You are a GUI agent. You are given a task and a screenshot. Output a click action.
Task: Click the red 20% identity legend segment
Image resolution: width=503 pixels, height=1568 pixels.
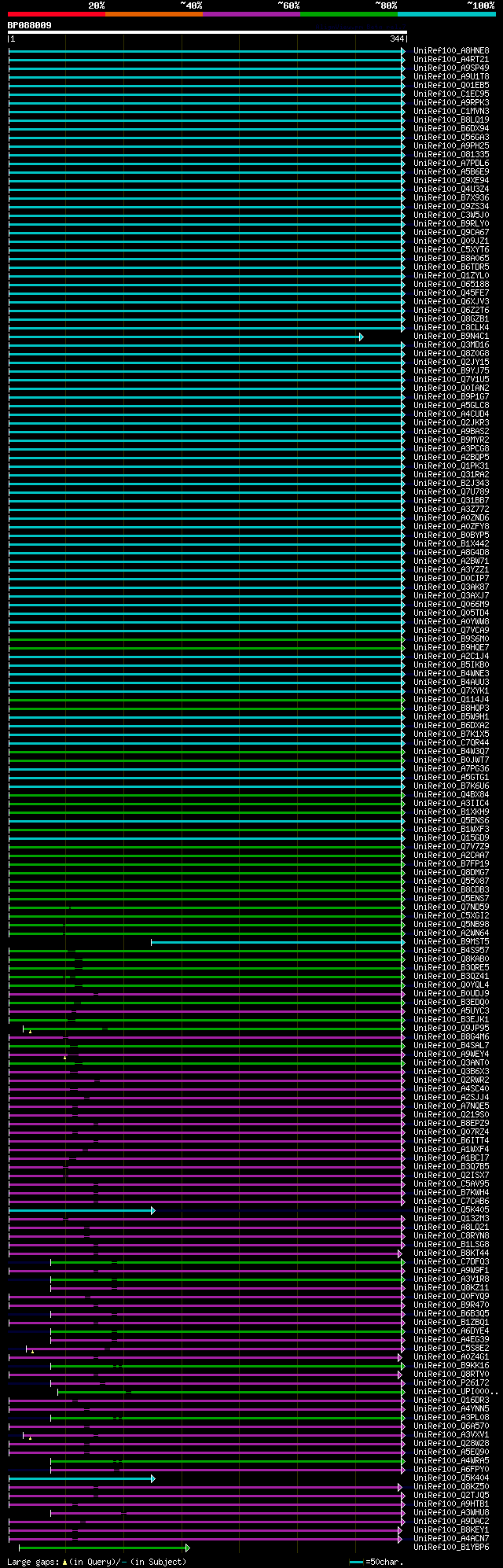(56, 14)
